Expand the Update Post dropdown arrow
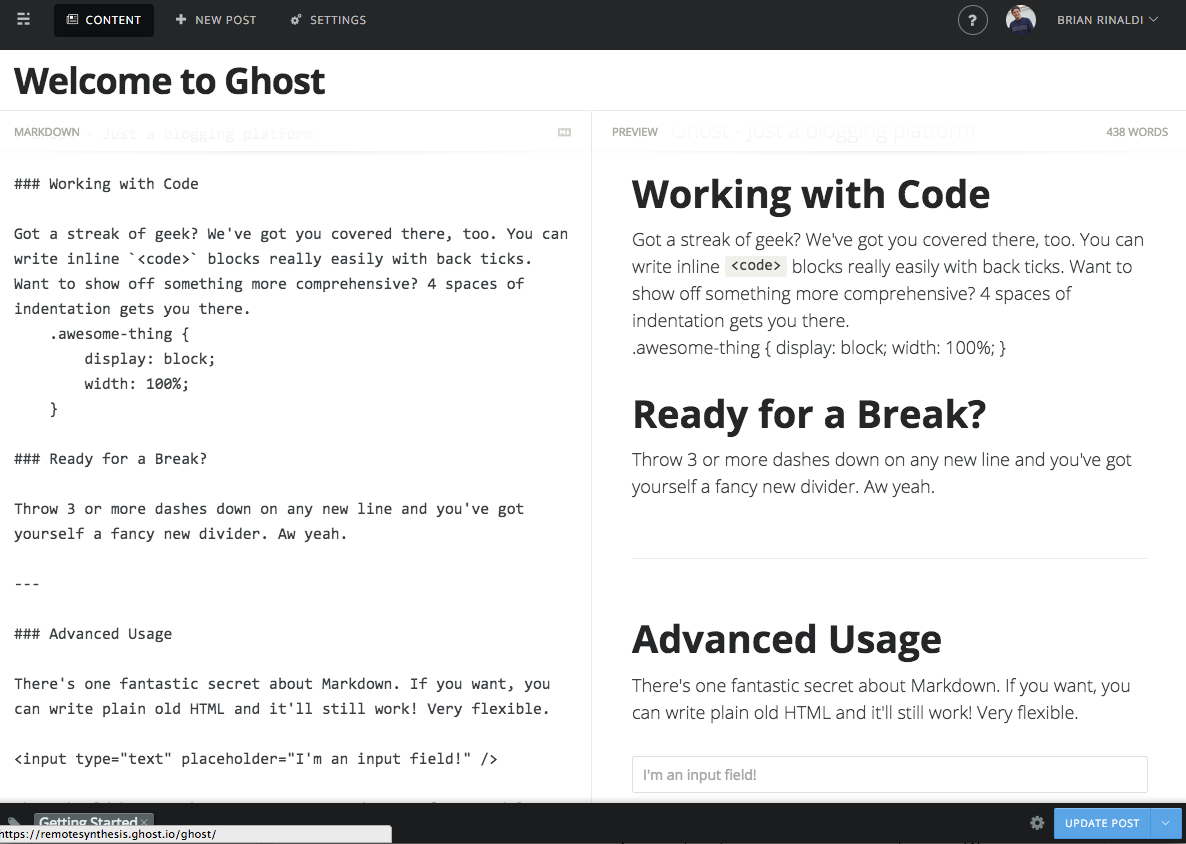1186x844 pixels. (x=1165, y=824)
